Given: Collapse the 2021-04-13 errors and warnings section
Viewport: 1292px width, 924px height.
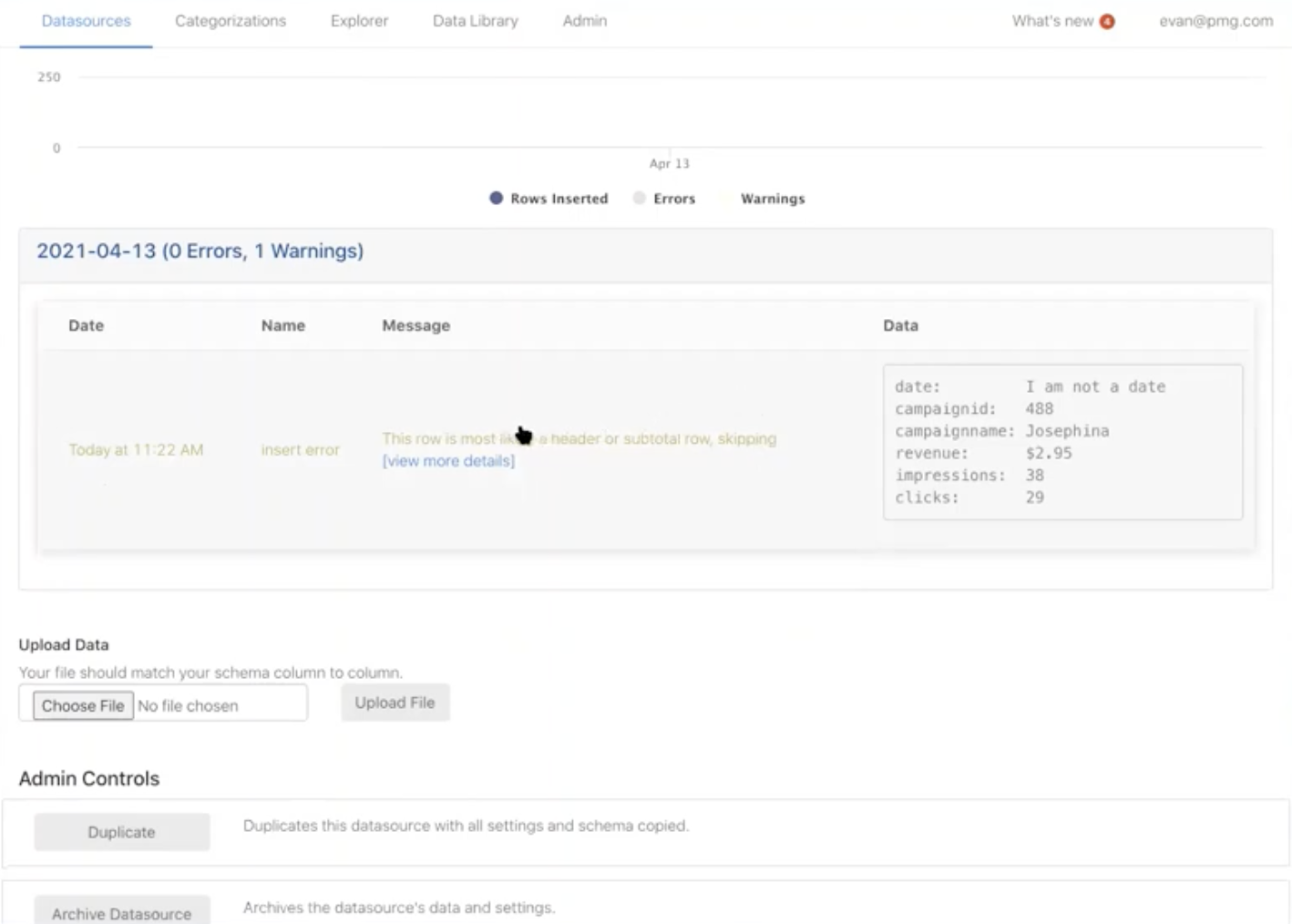Looking at the screenshot, I should point(200,252).
